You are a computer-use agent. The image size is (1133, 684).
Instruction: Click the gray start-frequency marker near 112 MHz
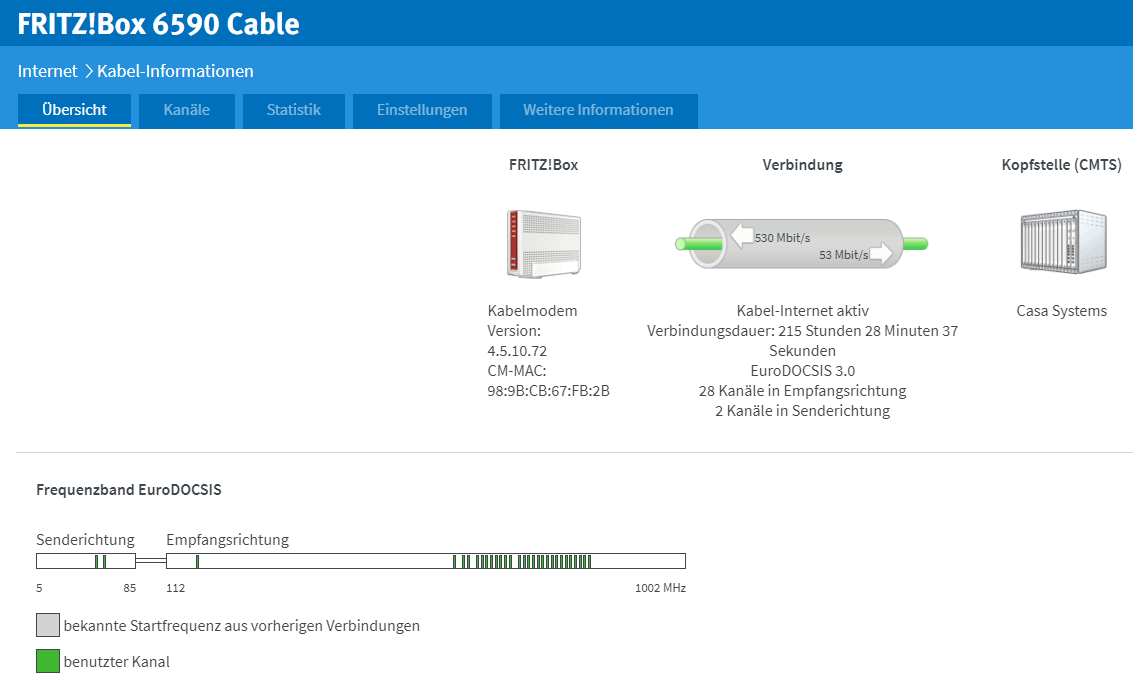pos(197,561)
